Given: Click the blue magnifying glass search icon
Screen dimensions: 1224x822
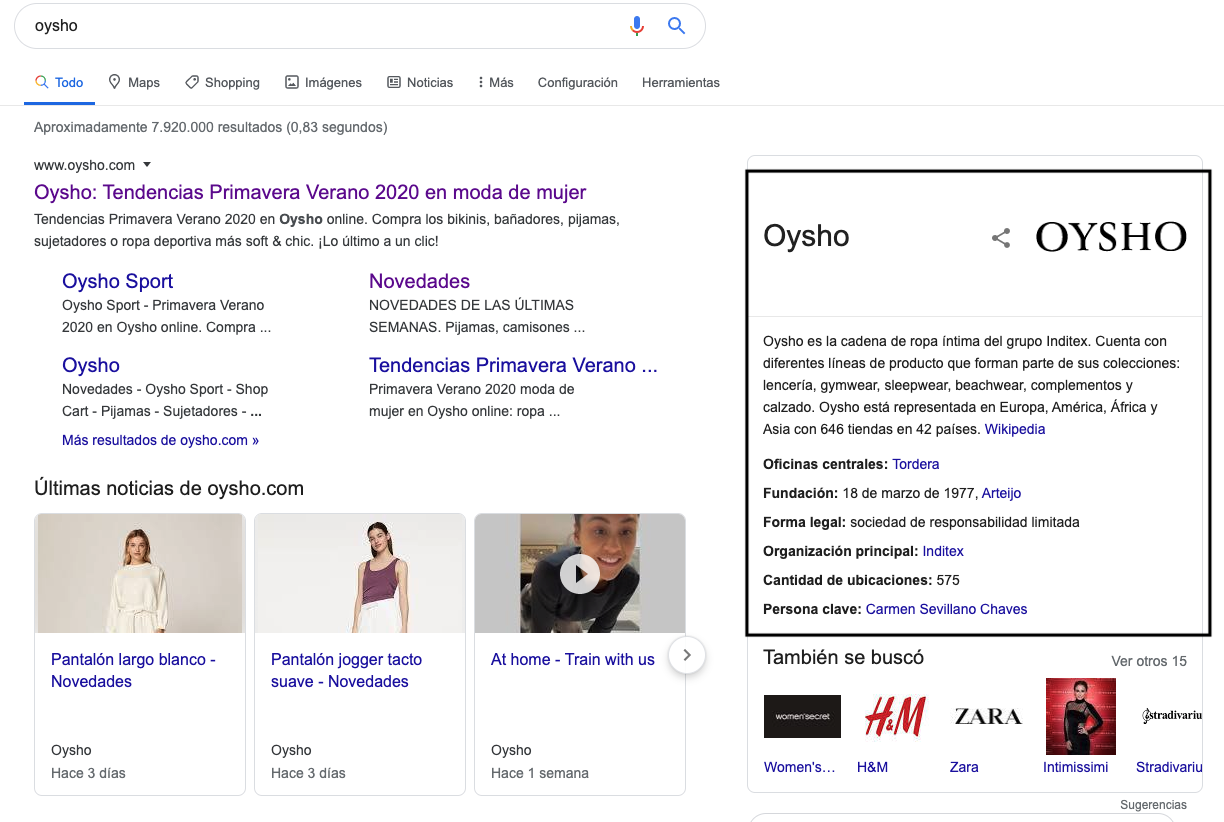Looking at the screenshot, I should point(676,26).
